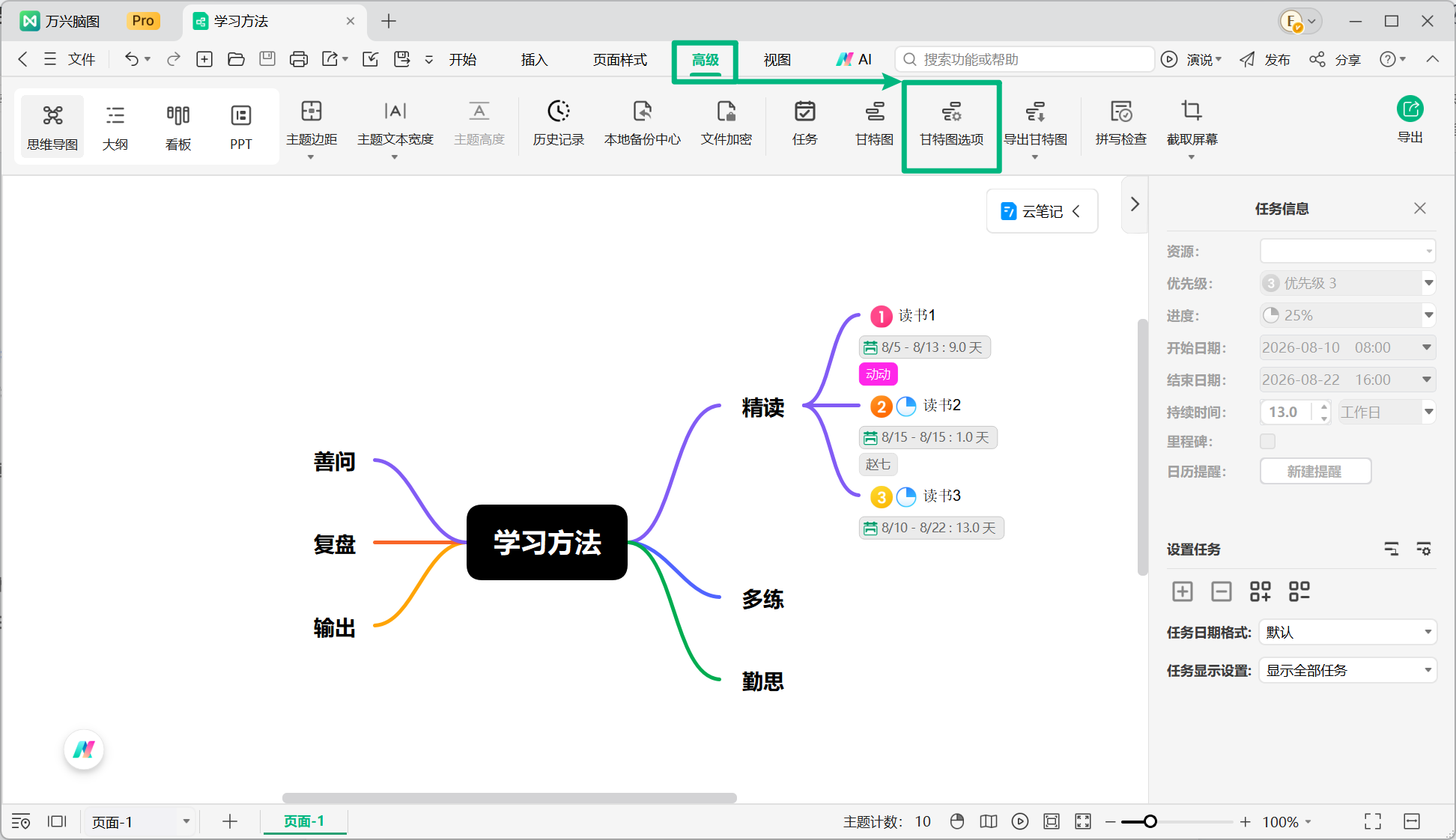Open the 资源 resource dropdown

(1348, 251)
